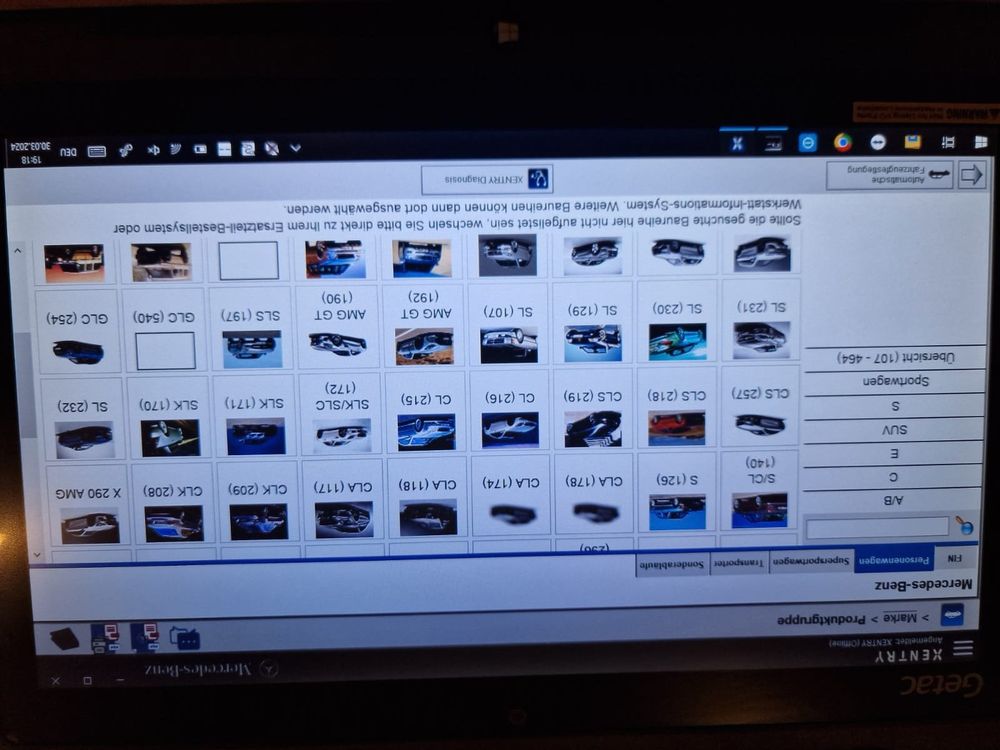Click the back arrow button

pos(971,175)
